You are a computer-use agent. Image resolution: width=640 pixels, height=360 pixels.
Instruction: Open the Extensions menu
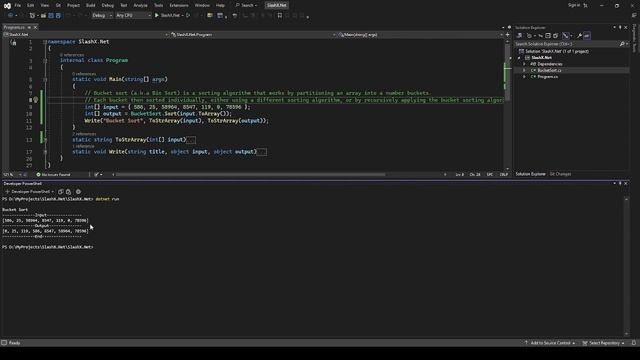pos(179,5)
